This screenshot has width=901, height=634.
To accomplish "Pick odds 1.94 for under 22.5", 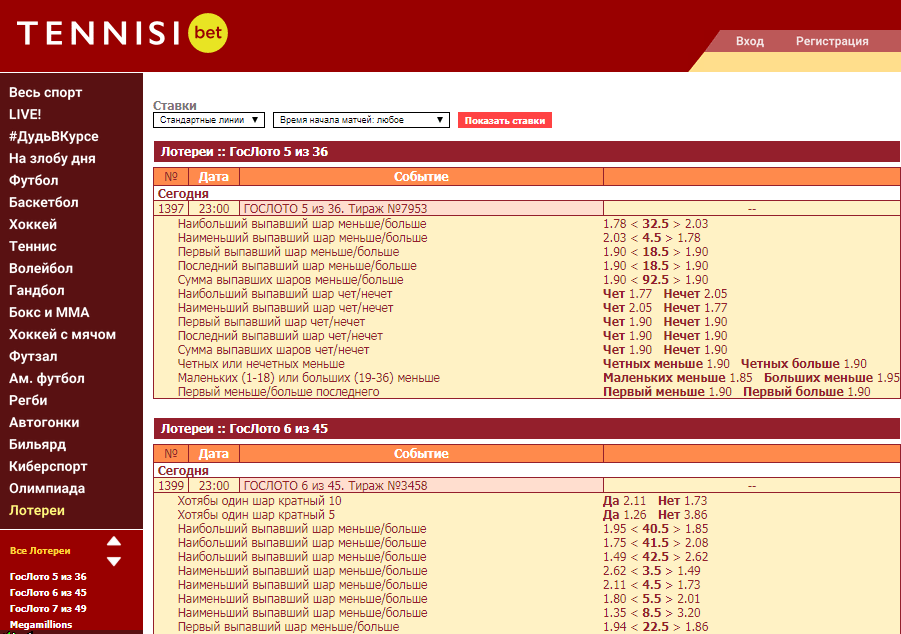I will click(x=614, y=627).
